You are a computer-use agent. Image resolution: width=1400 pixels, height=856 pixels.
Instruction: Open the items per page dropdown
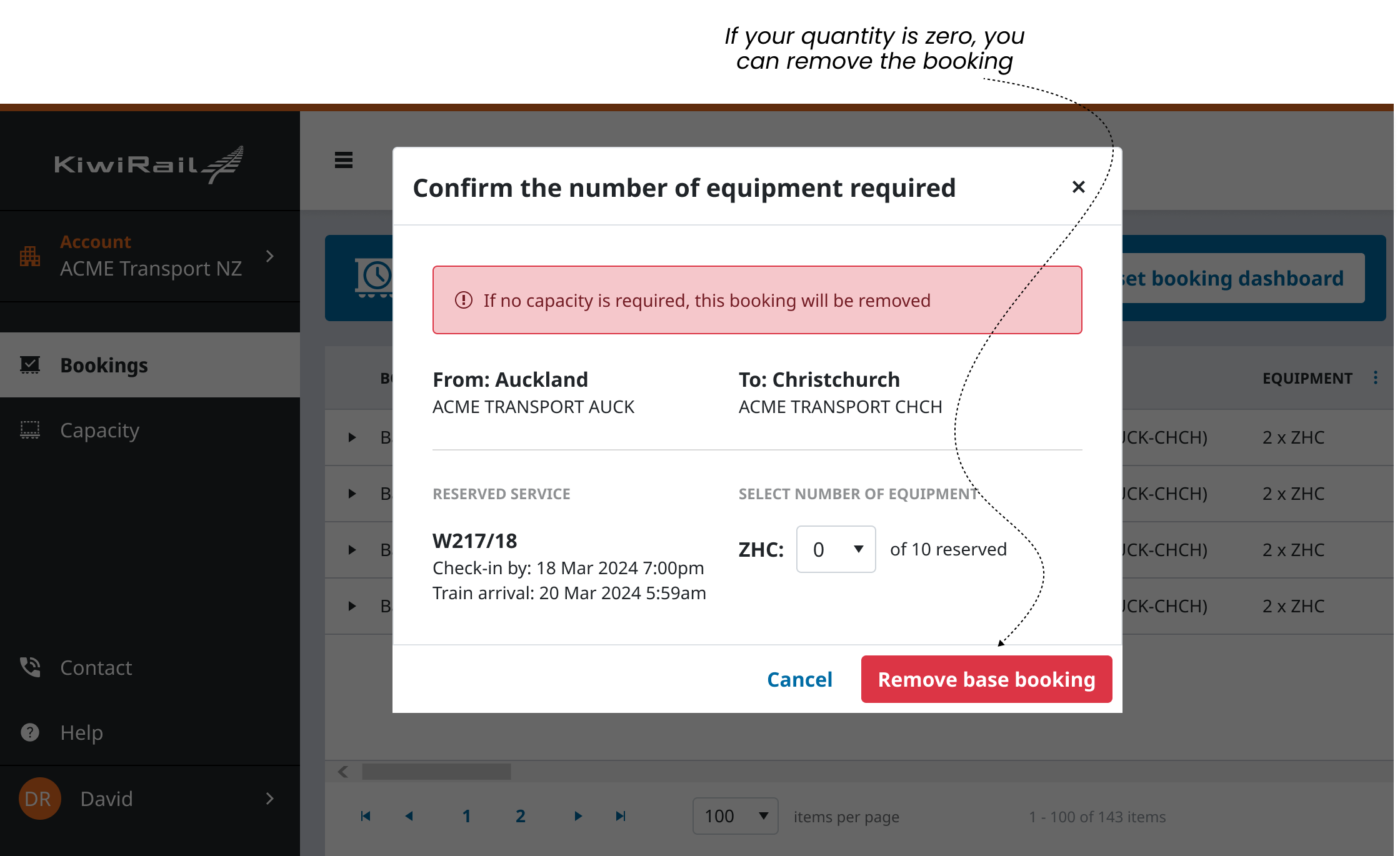(735, 816)
